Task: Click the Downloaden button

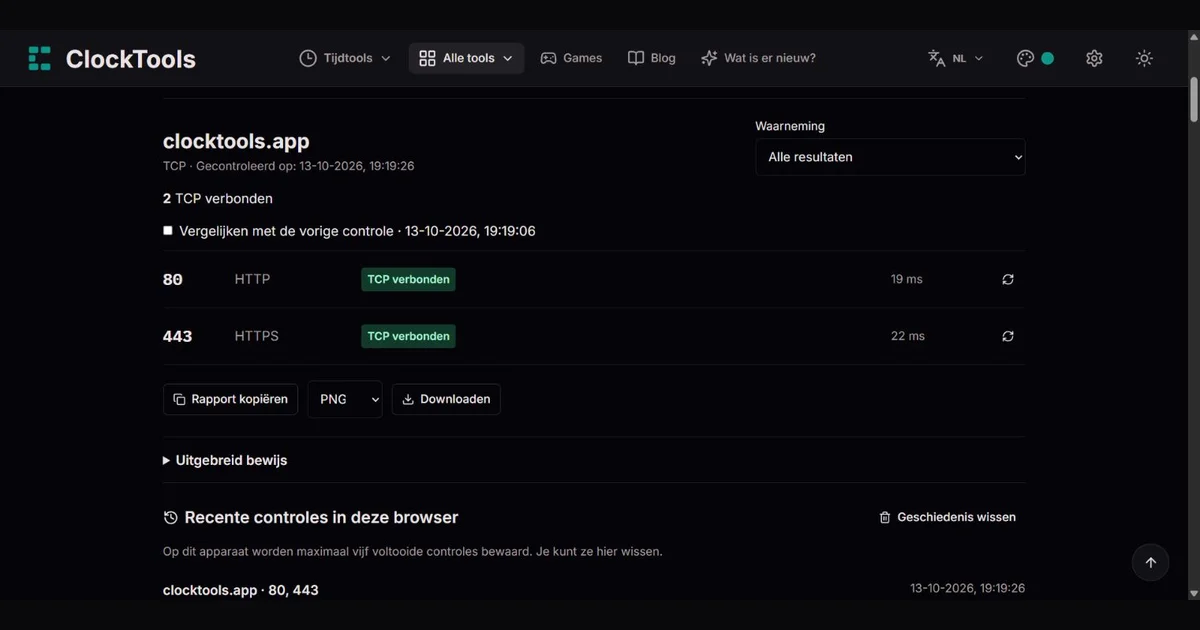Action: (446, 399)
